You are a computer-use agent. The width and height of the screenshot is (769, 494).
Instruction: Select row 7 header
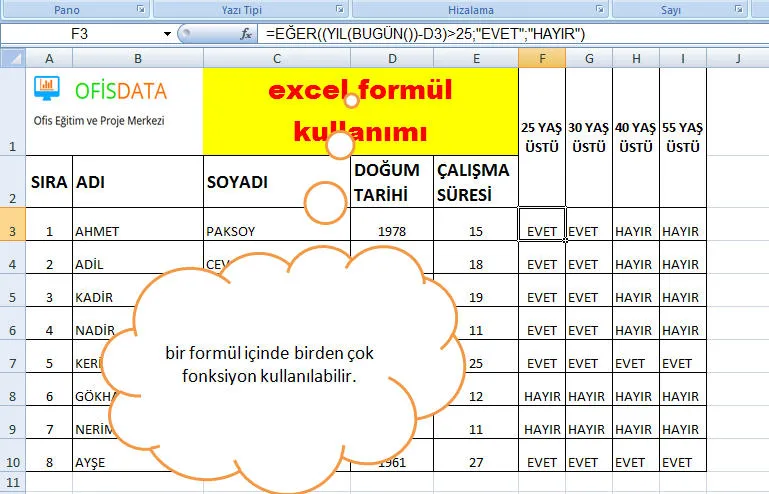[13, 363]
